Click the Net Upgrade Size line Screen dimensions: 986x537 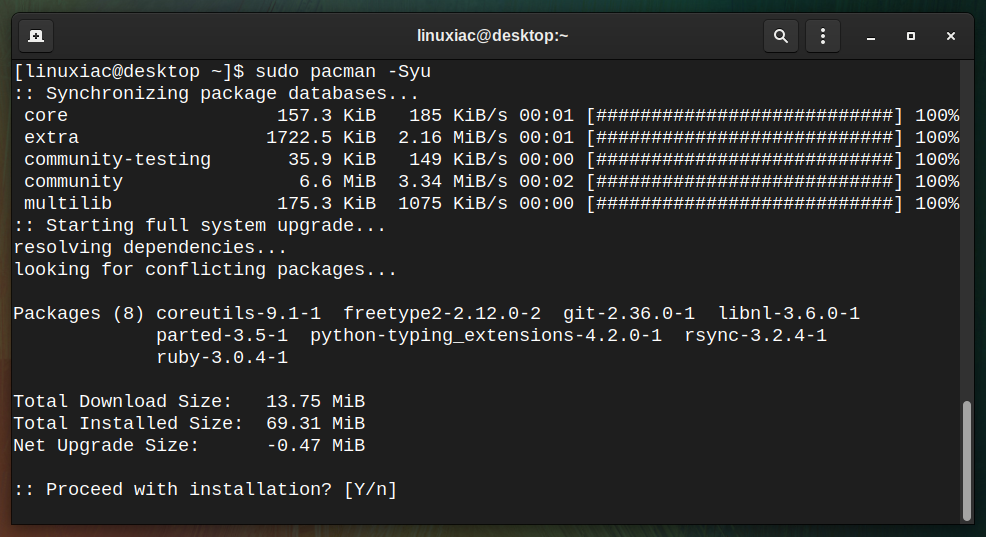click(189, 445)
